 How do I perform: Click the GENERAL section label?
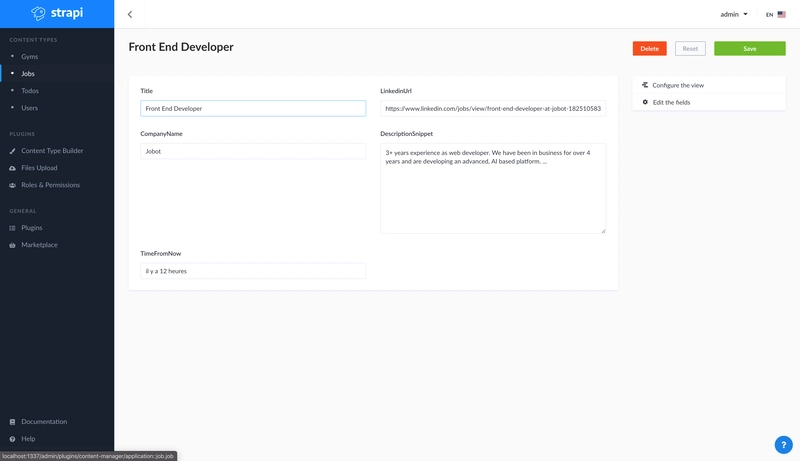coord(22,211)
